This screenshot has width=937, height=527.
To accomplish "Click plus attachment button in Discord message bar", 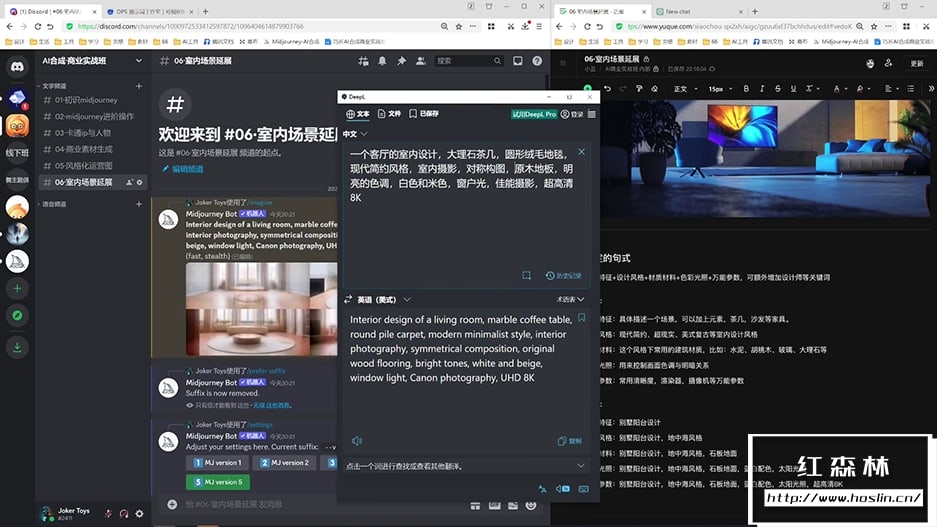I will click(172, 504).
